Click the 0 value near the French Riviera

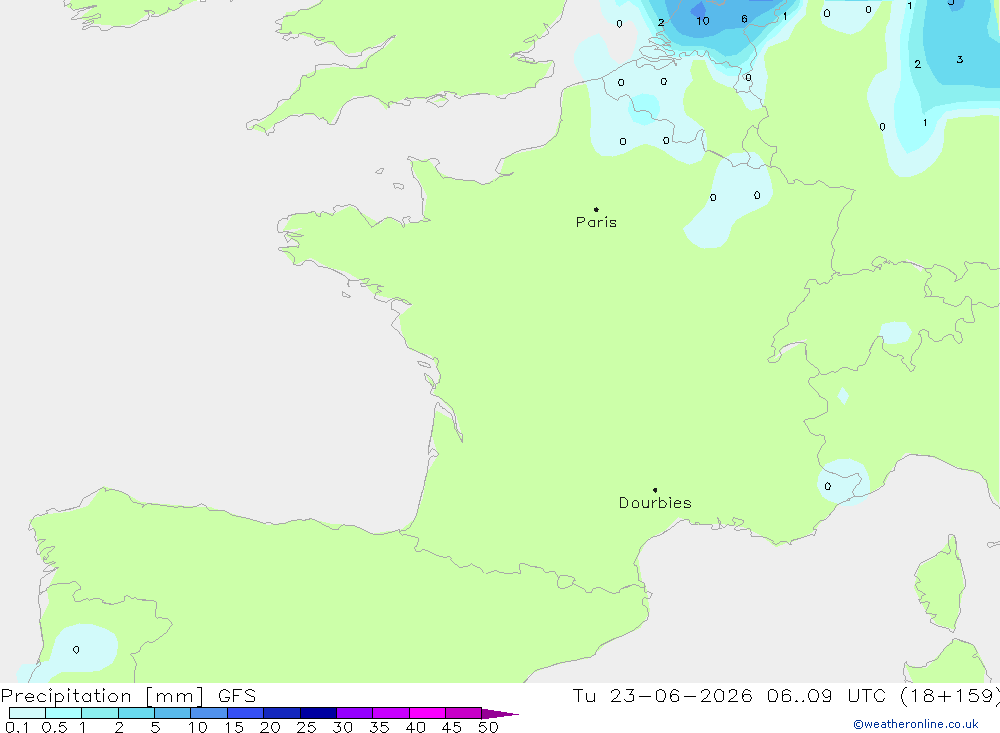click(828, 486)
